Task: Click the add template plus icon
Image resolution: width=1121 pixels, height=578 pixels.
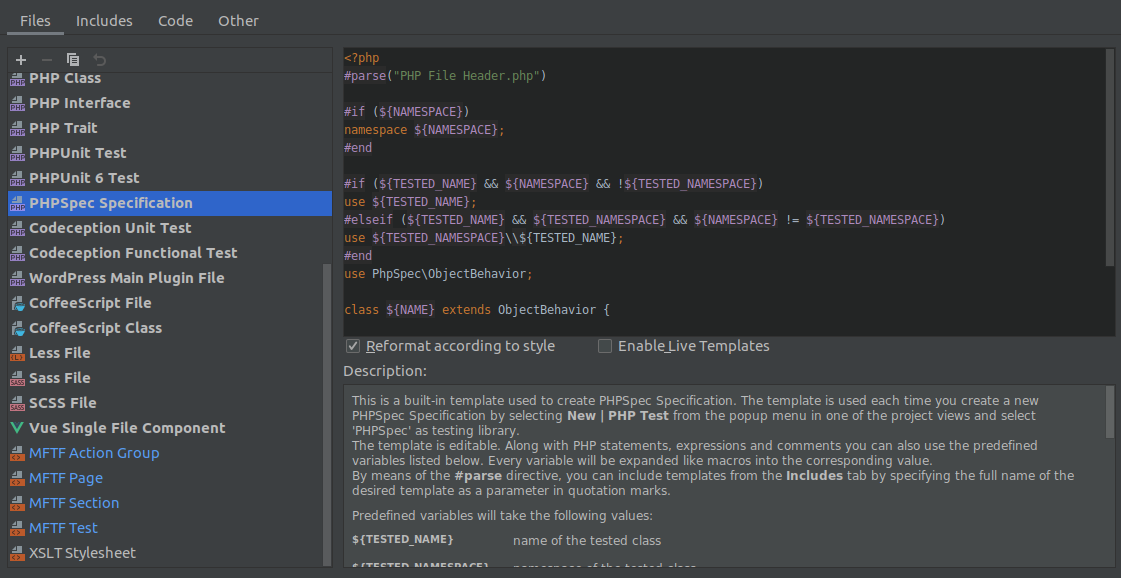Action: click(21, 60)
